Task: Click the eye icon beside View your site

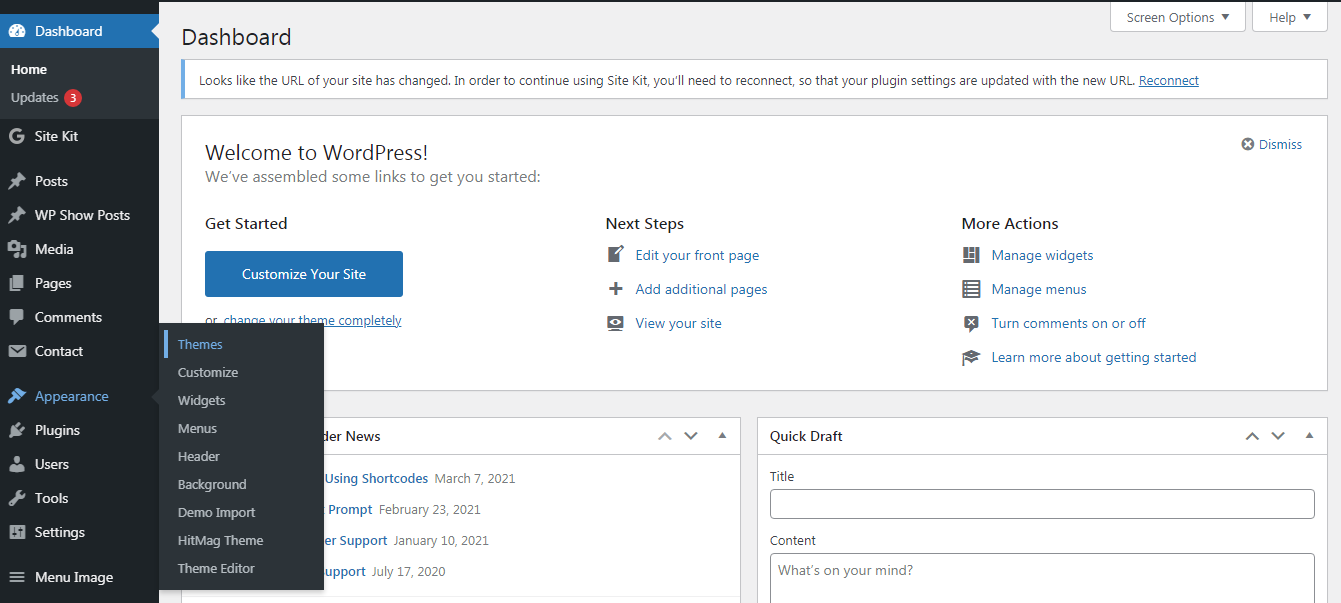Action: (616, 323)
